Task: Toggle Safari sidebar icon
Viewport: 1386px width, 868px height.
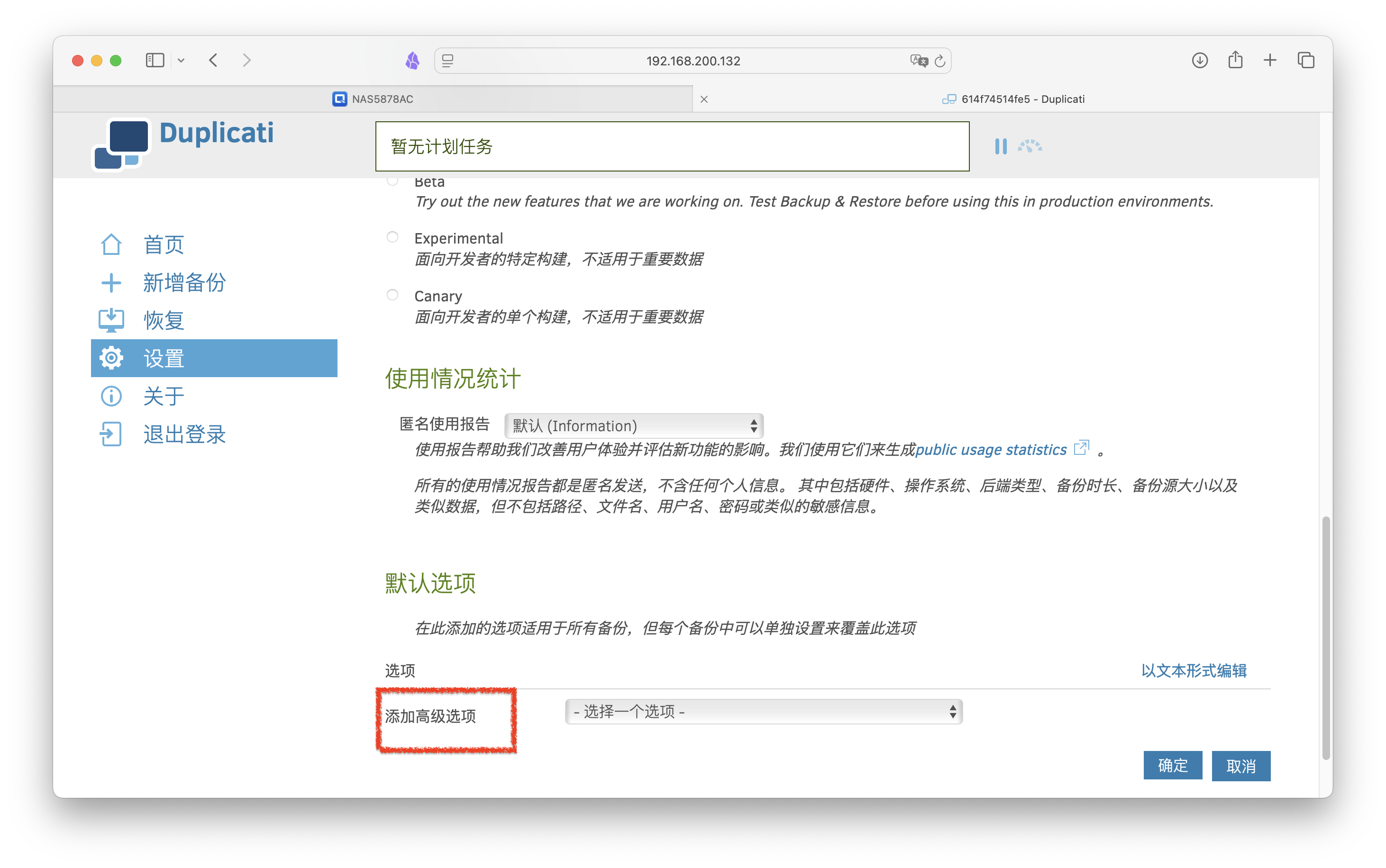Action: 155,60
